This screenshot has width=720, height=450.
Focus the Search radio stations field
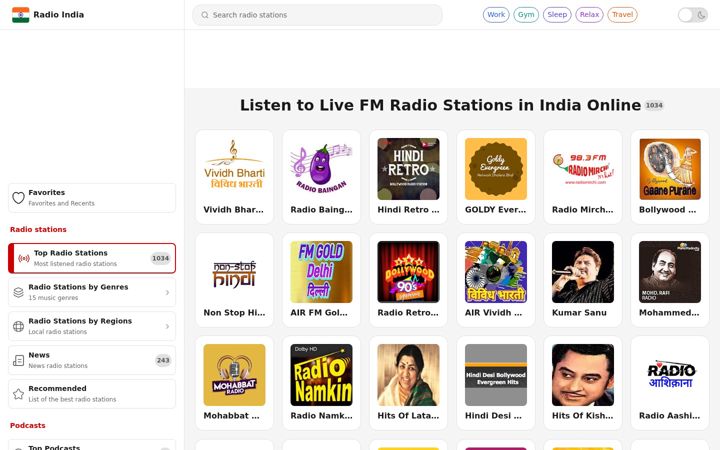317,15
